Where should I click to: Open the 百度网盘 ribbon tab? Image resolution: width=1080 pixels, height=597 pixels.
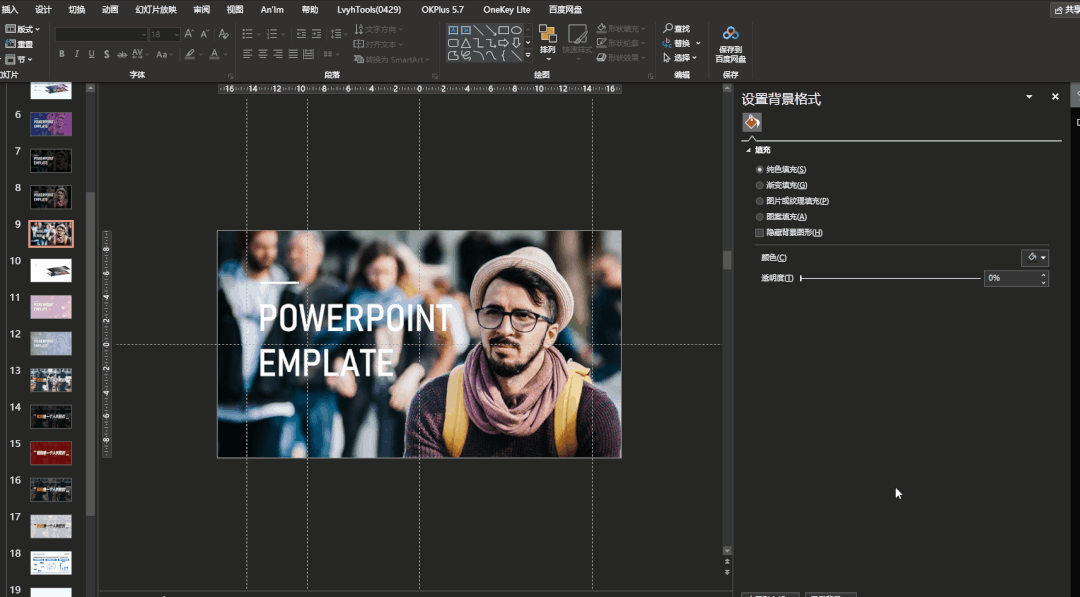click(x=565, y=10)
